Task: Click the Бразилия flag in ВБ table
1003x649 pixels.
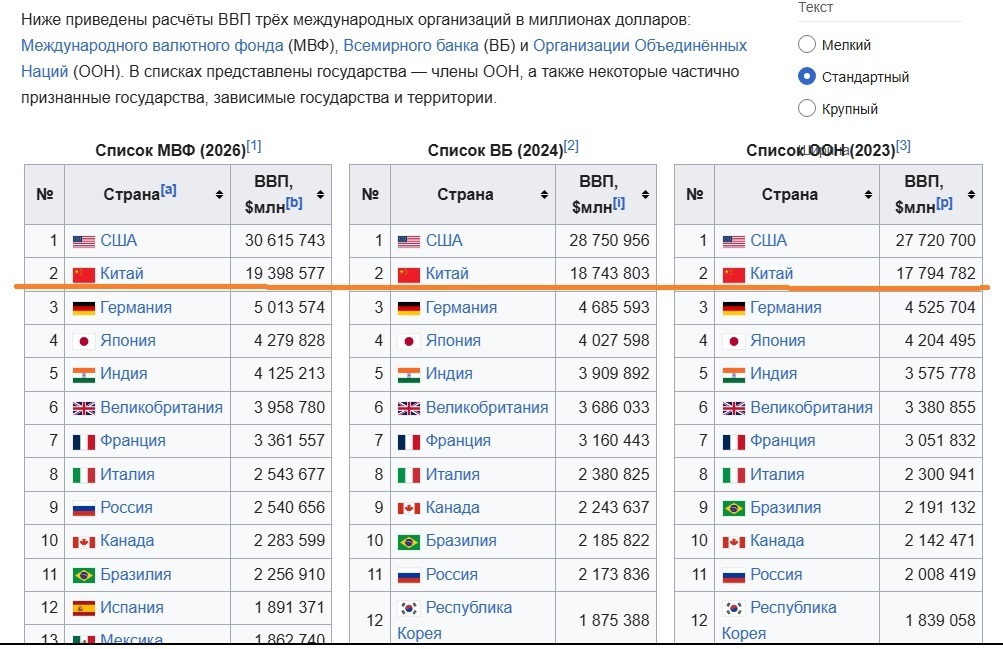Action: (x=409, y=542)
